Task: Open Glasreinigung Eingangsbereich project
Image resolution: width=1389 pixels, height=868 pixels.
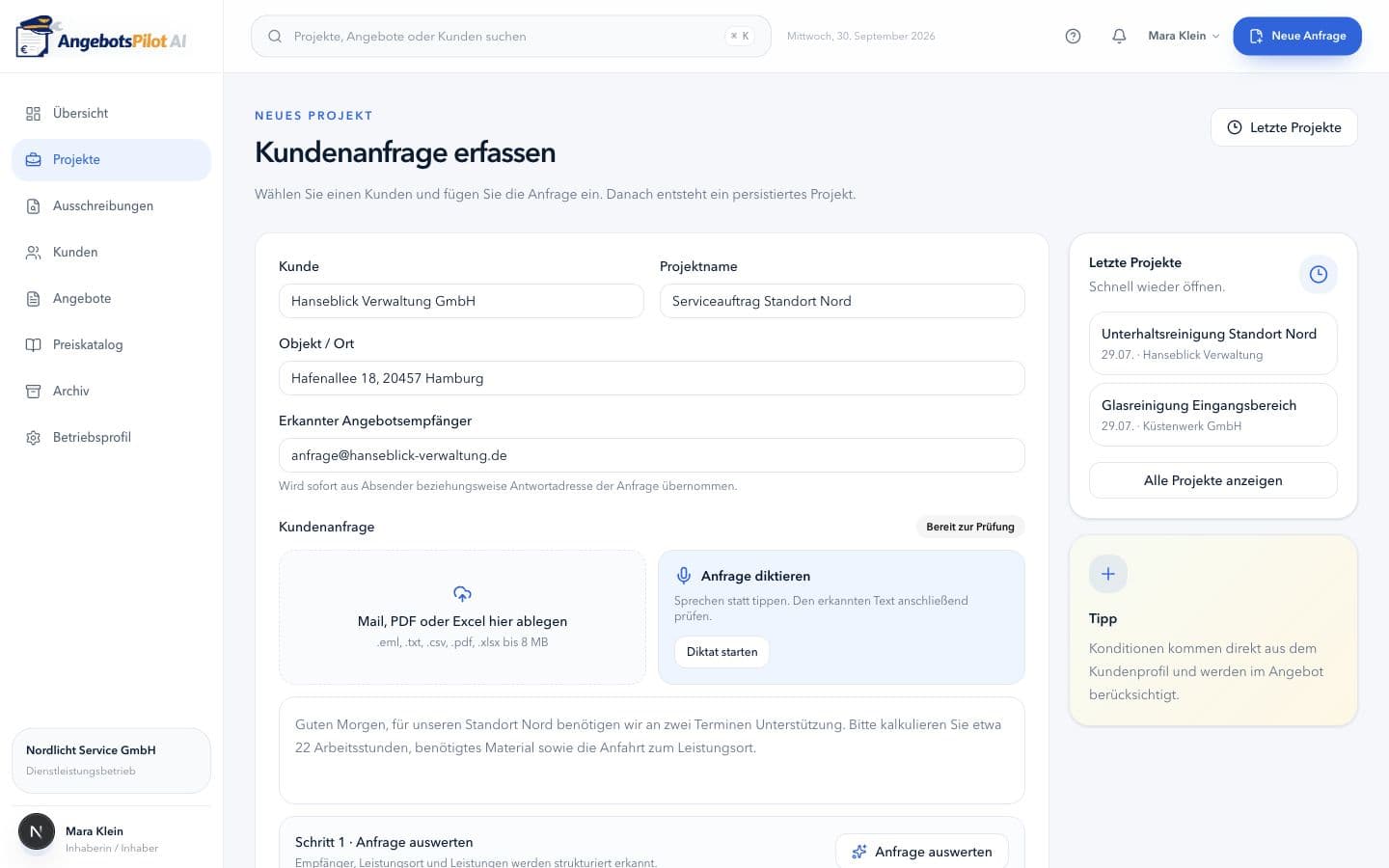Action: pyautogui.click(x=1212, y=415)
